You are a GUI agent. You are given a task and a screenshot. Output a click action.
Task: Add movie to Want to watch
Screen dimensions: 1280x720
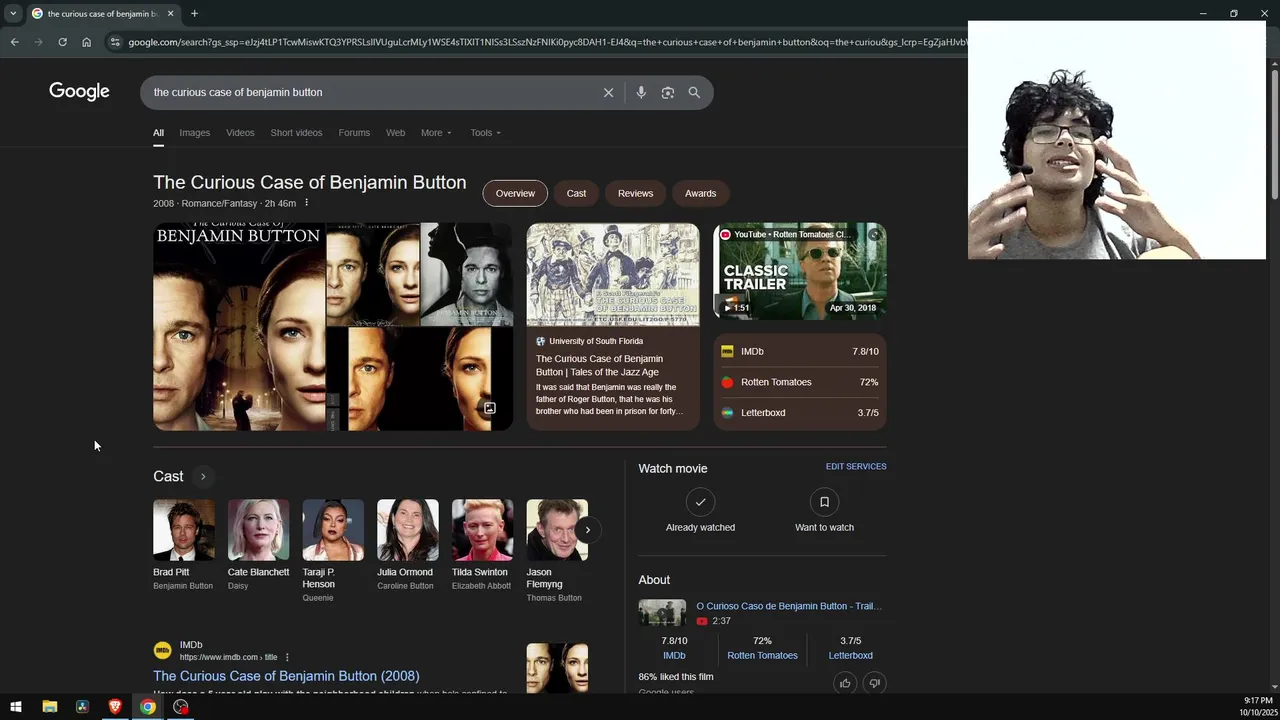coord(824,511)
